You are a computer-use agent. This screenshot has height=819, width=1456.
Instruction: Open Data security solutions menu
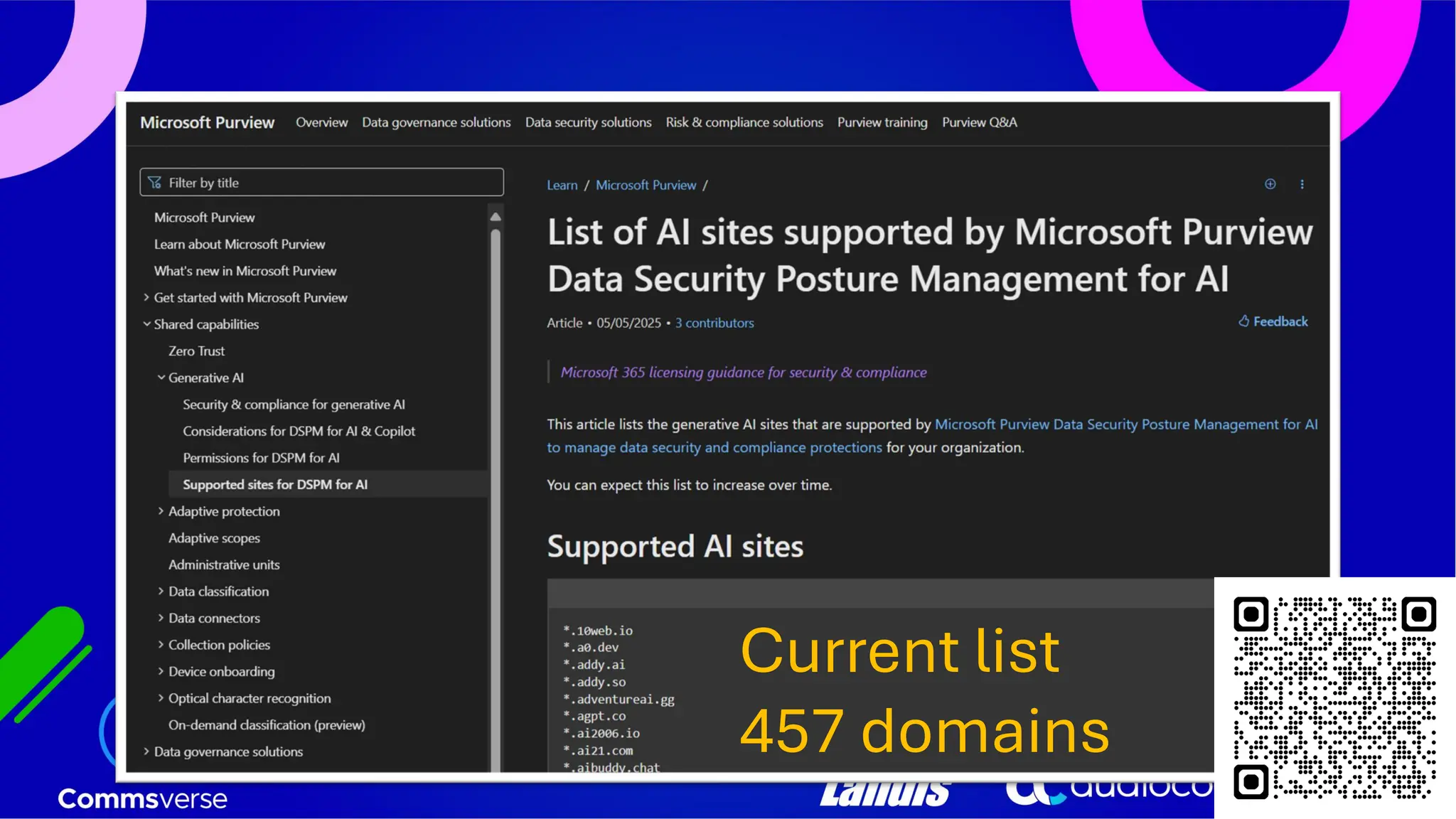point(588,122)
